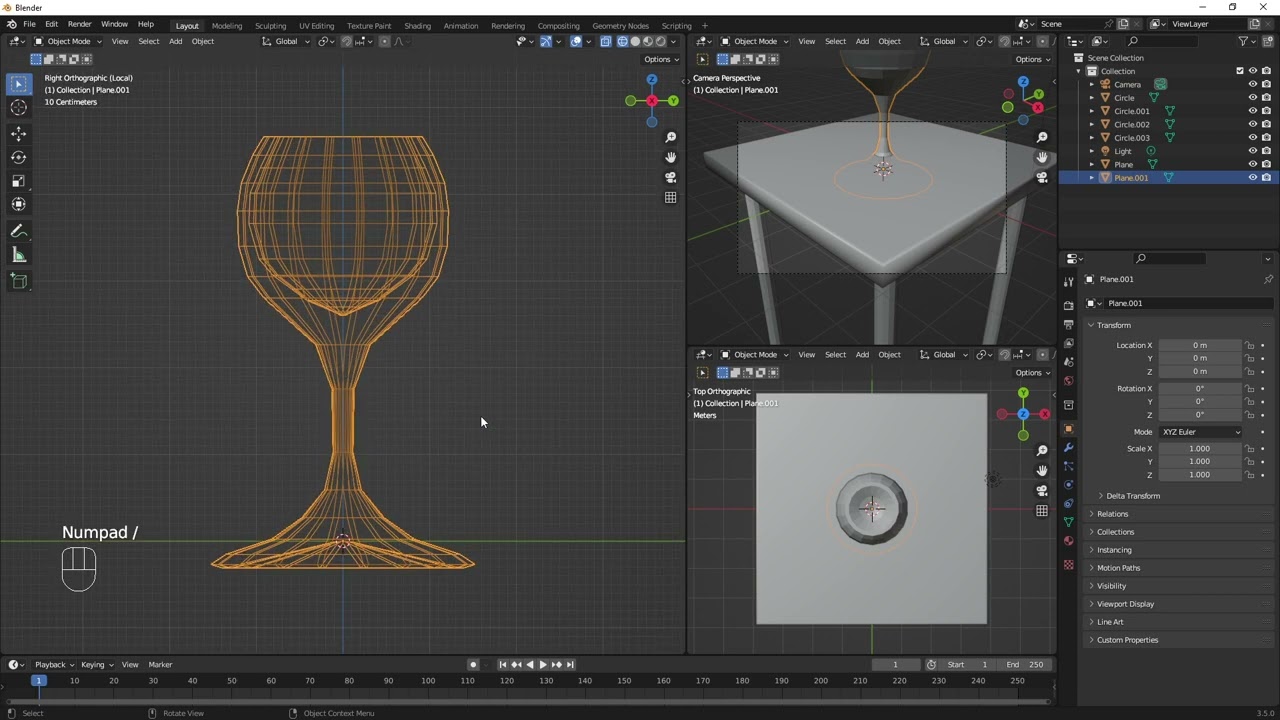Open the Render menu
This screenshot has height=720, width=1280.
(x=79, y=25)
